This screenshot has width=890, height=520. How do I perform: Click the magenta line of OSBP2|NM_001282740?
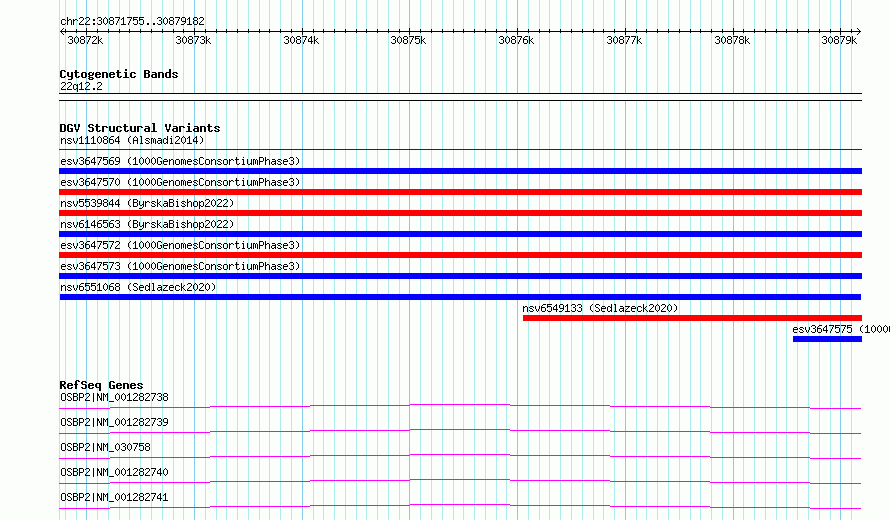pos(460,481)
